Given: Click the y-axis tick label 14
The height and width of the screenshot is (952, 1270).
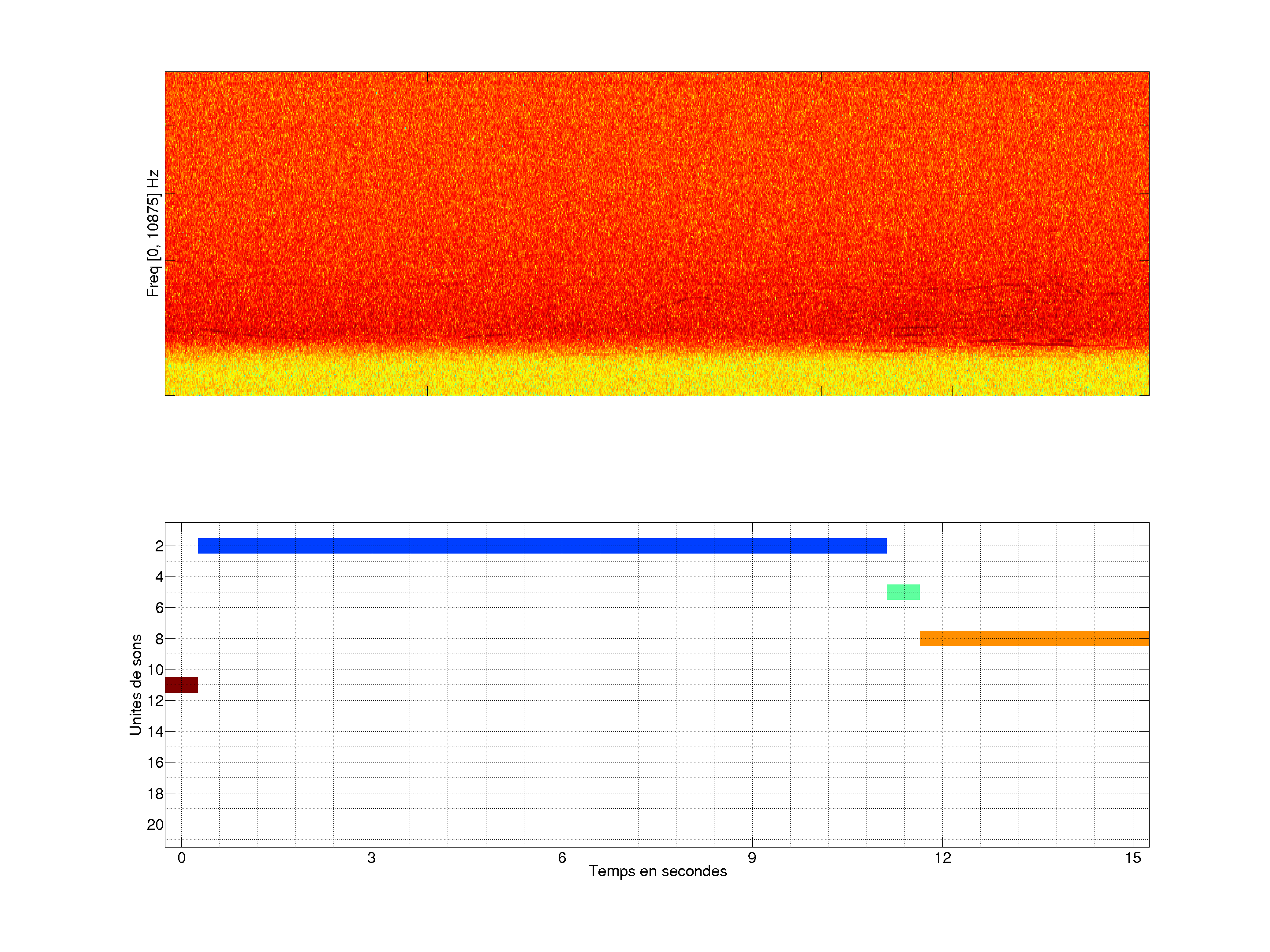Looking at the screenshot, I should click(155, 732).
